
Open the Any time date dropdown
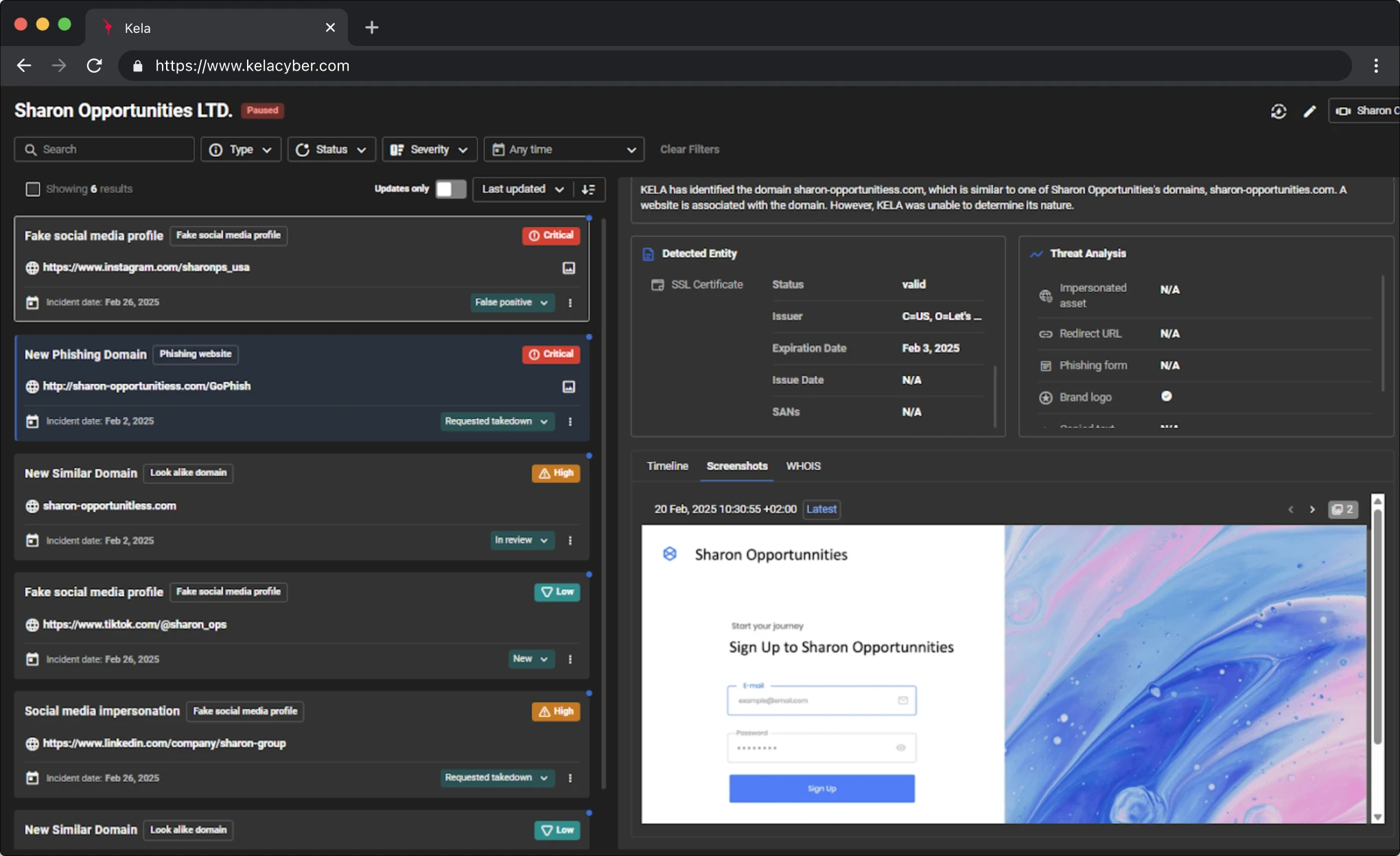(564, 150)
